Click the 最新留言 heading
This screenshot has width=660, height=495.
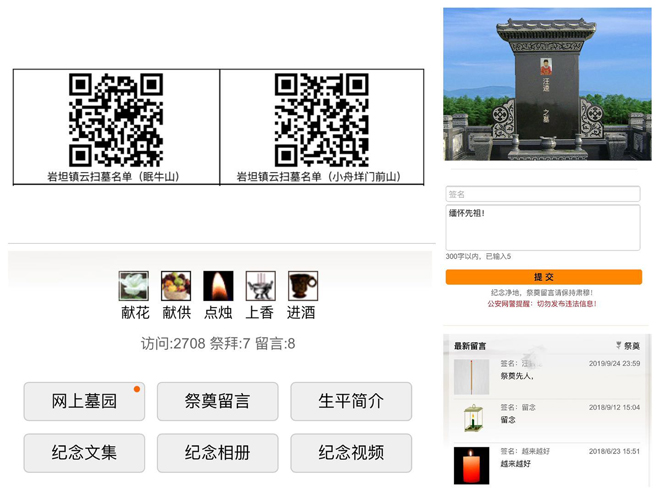470,346
